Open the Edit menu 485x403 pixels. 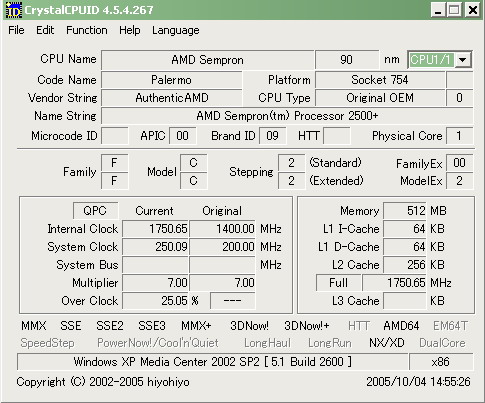[x=45, y=30]
